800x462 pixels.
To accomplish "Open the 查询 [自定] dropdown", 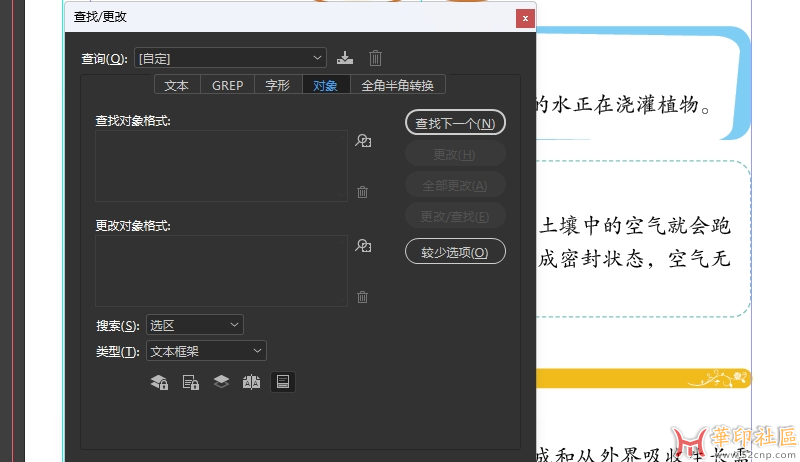I will point(230,58).
